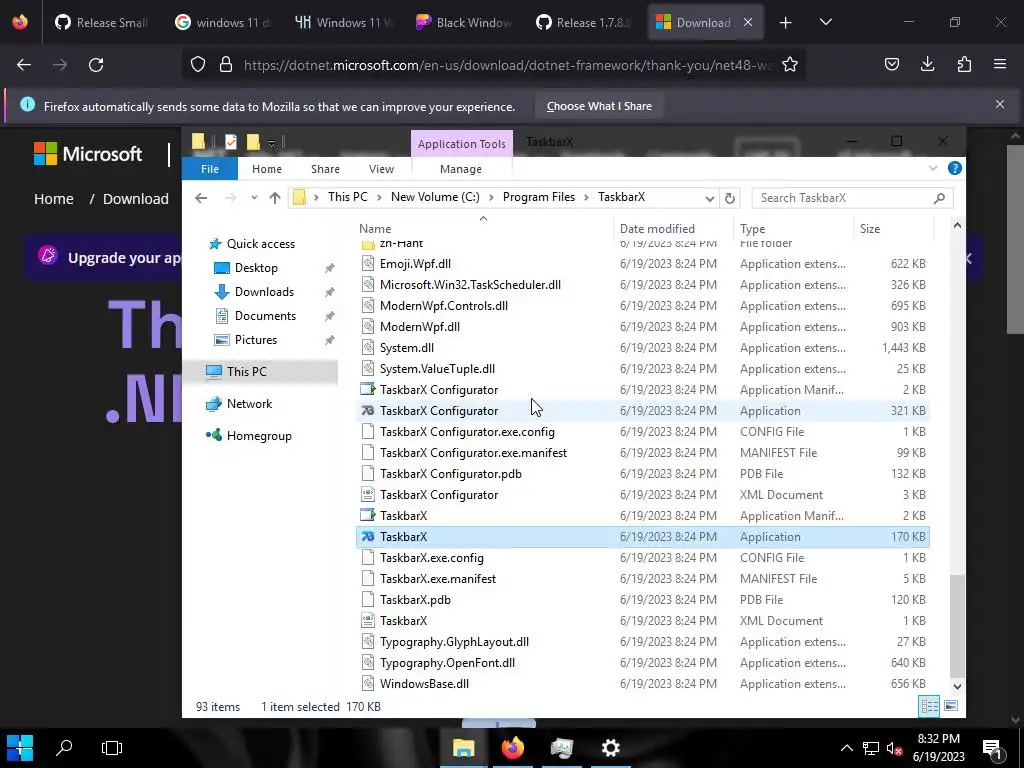Open the quick access toolbar customize dropdown
This screenshot has width=1024, height=768.
pyautogui.click(x=272, y=142)
